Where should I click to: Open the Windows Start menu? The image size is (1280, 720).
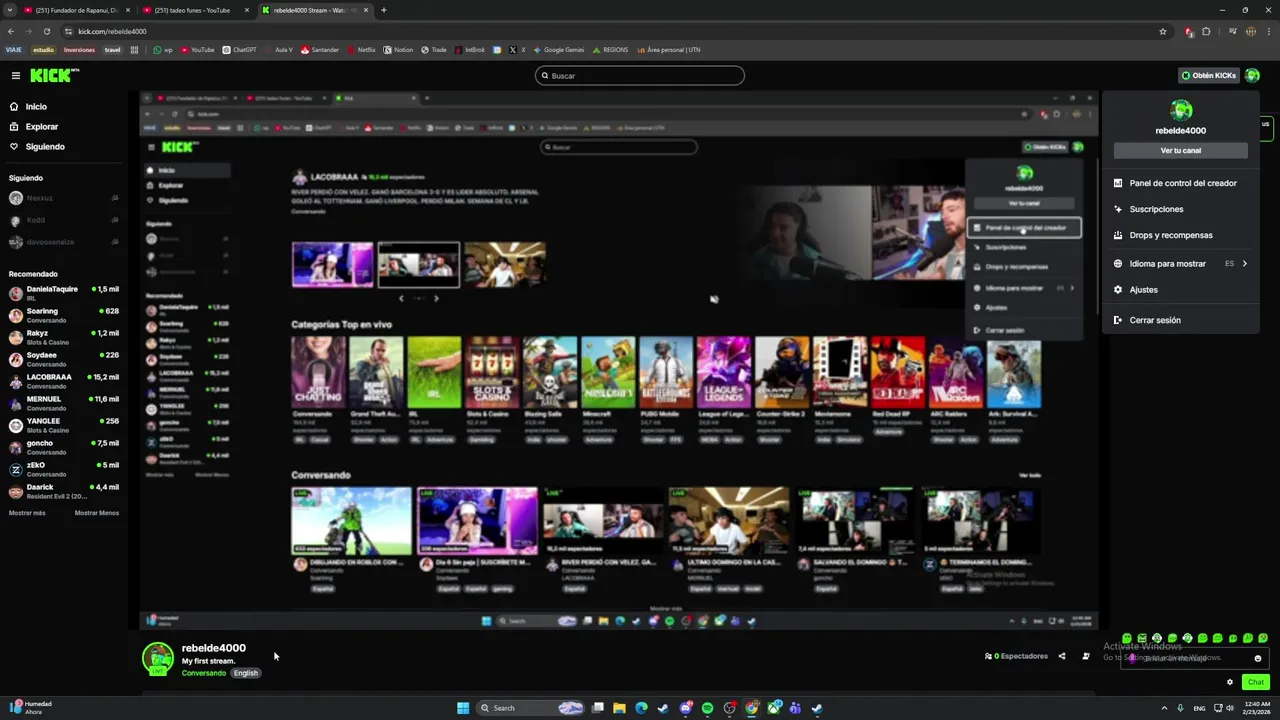[x=463, y=708]
